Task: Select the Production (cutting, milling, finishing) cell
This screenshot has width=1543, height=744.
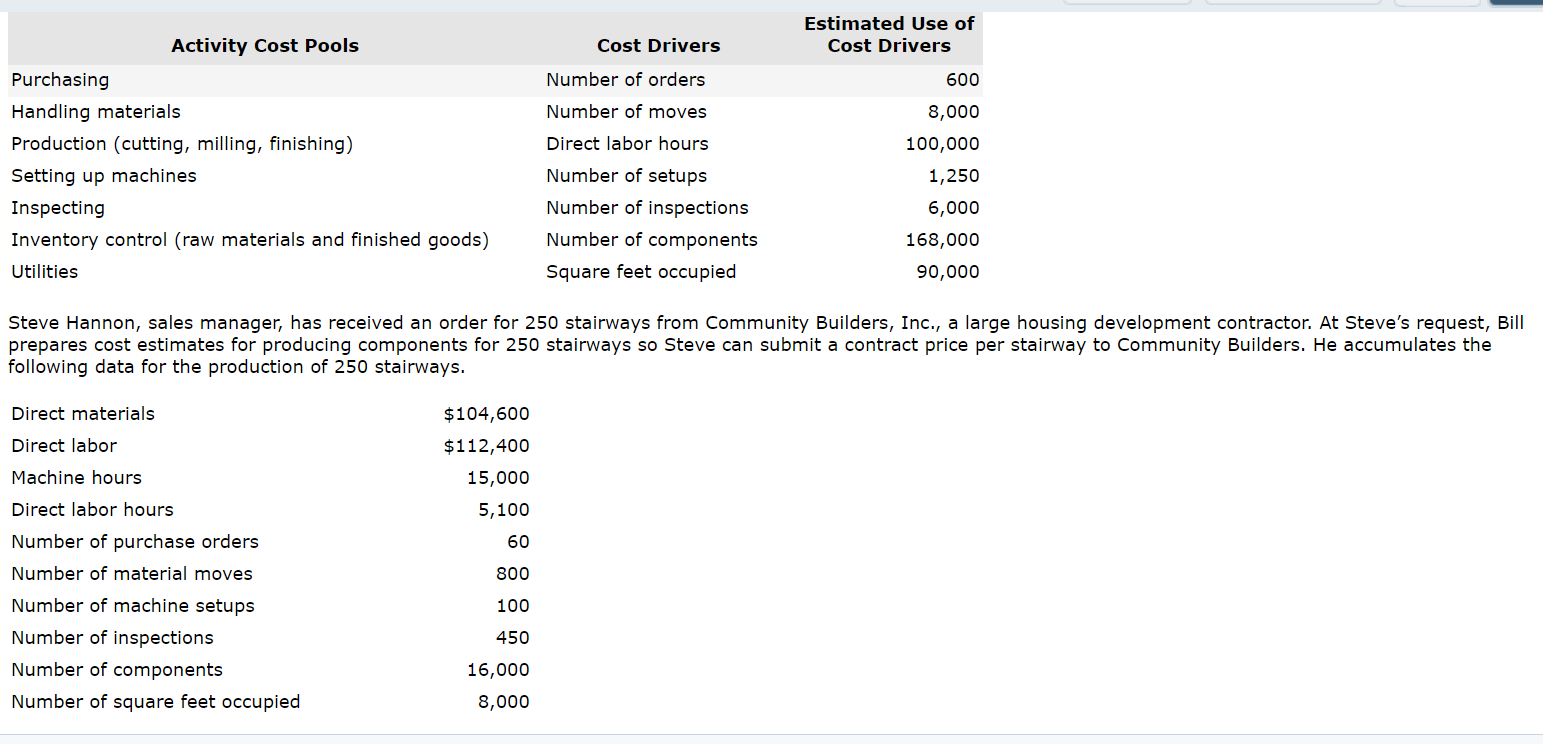Action: (x=182, y=143)
